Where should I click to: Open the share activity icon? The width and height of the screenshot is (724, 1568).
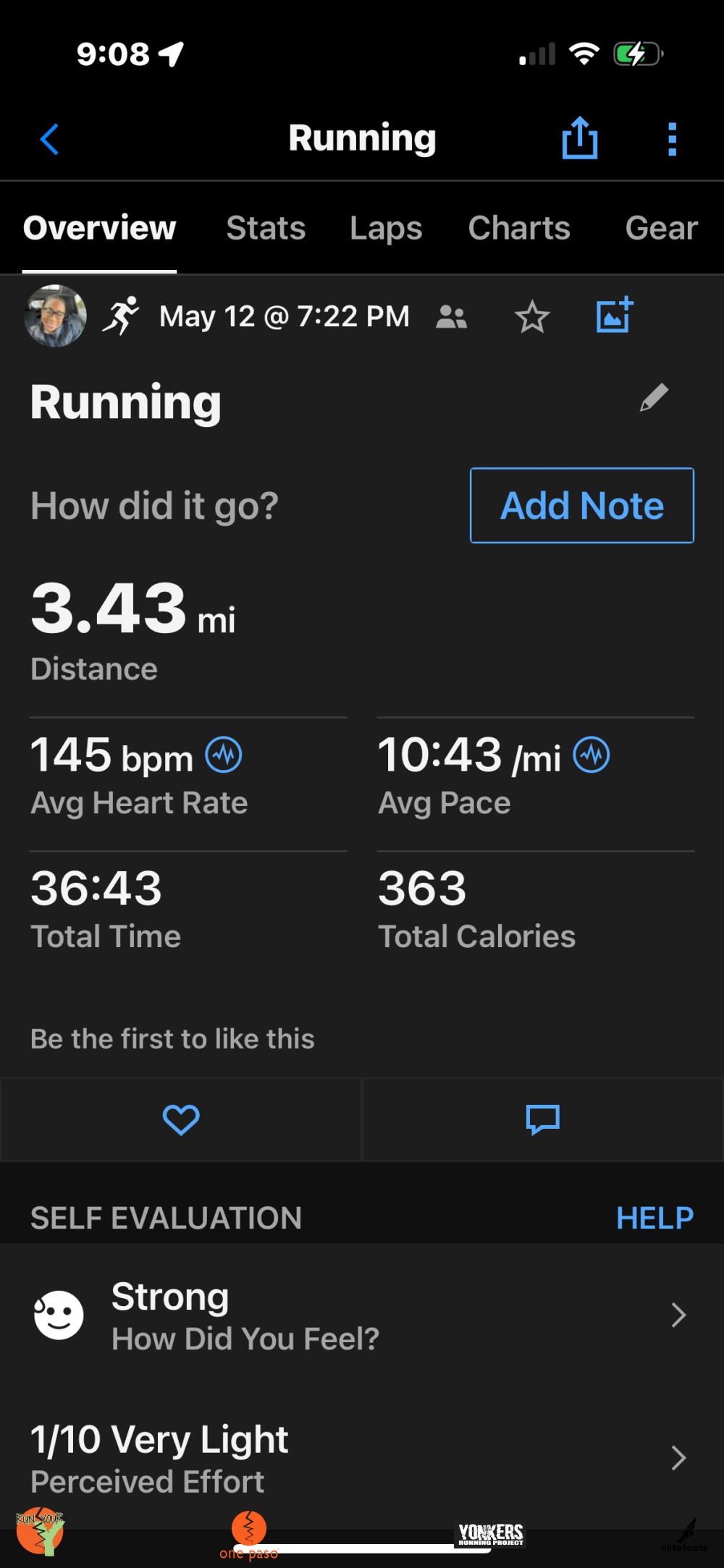[579, 137]
